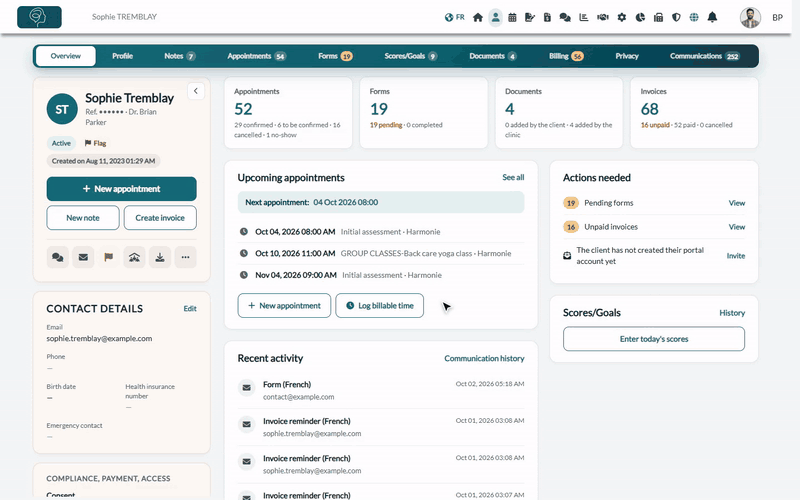This screenshot has width=800, height=500.
Task: Click the download quick action icon
Action: click(x=160, y=257)
